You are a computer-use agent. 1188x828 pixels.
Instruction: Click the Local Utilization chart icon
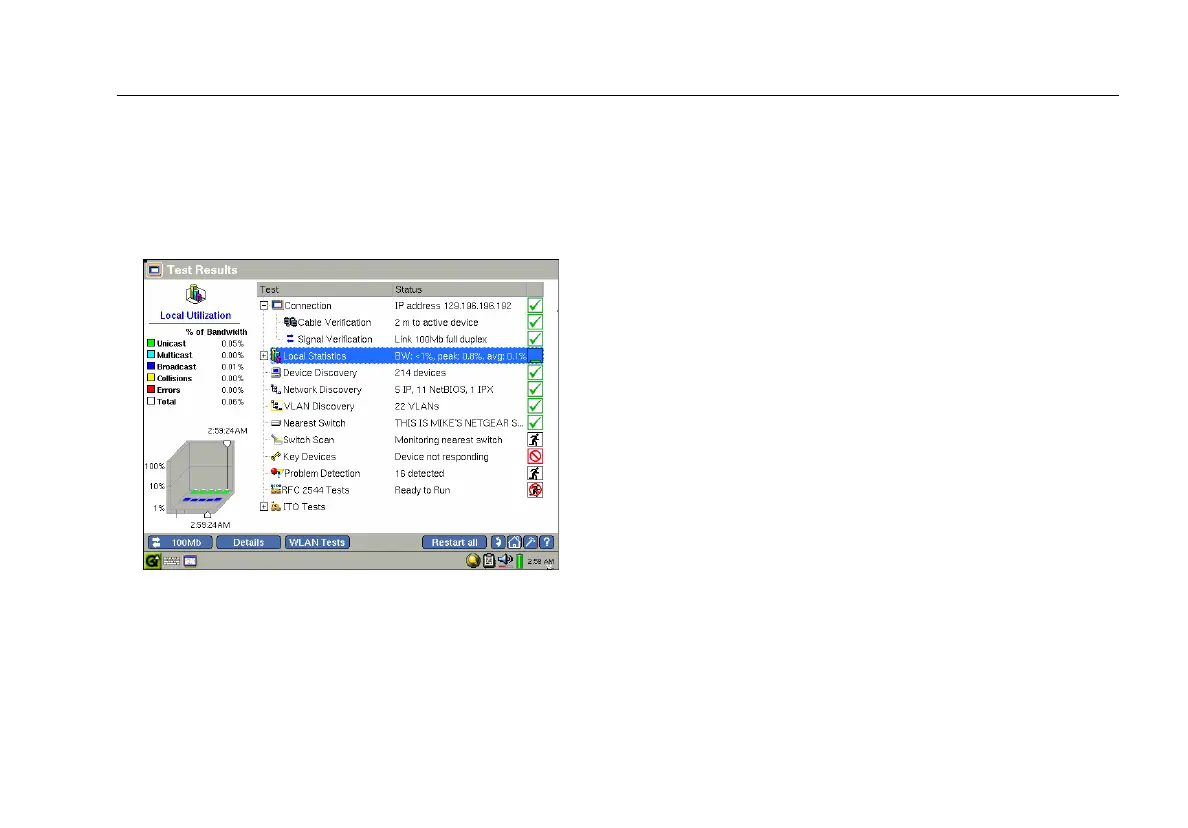195,295
